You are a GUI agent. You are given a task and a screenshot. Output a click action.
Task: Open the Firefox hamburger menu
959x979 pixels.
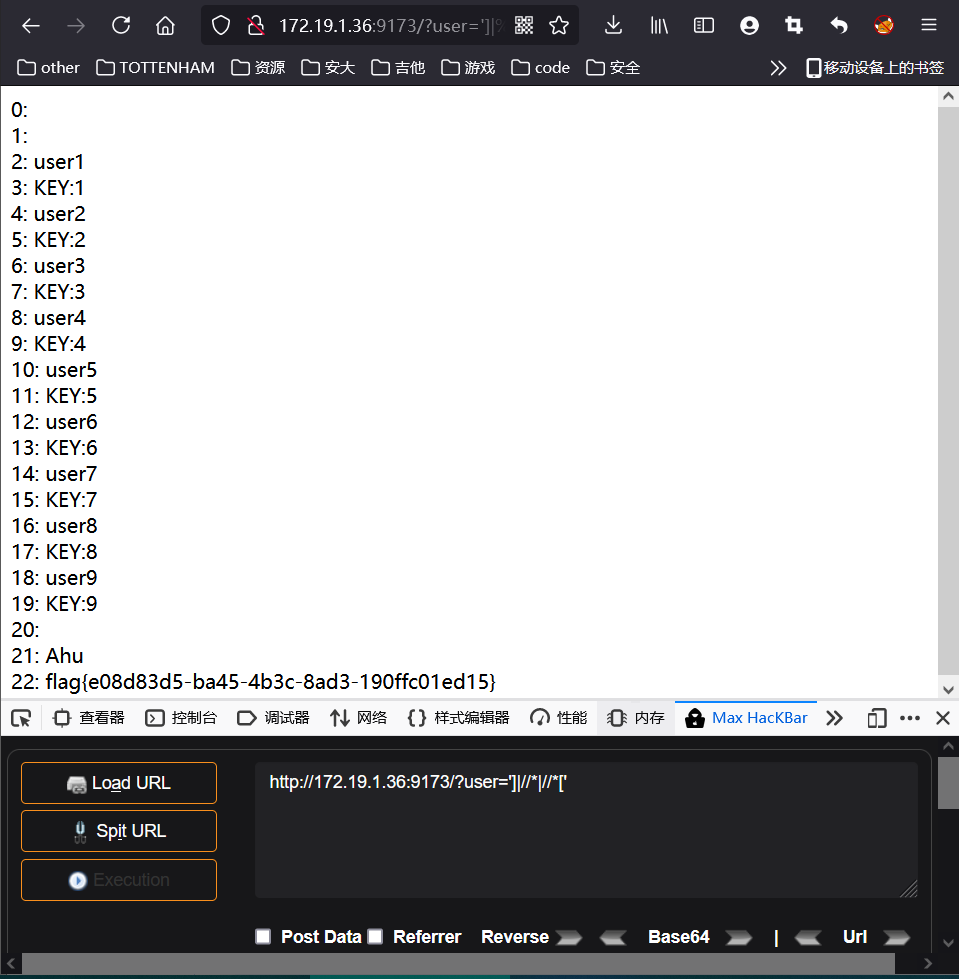coord(929,26)
